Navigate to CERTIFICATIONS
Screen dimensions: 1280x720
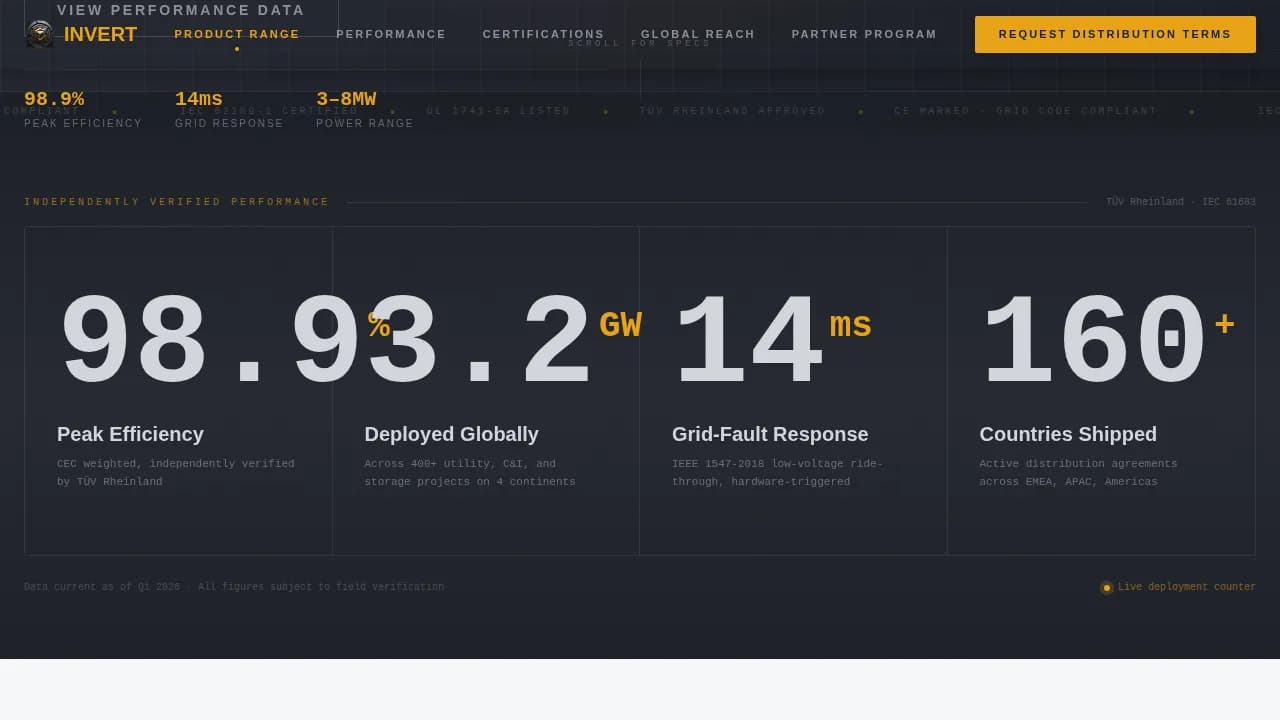pos(543,34)
